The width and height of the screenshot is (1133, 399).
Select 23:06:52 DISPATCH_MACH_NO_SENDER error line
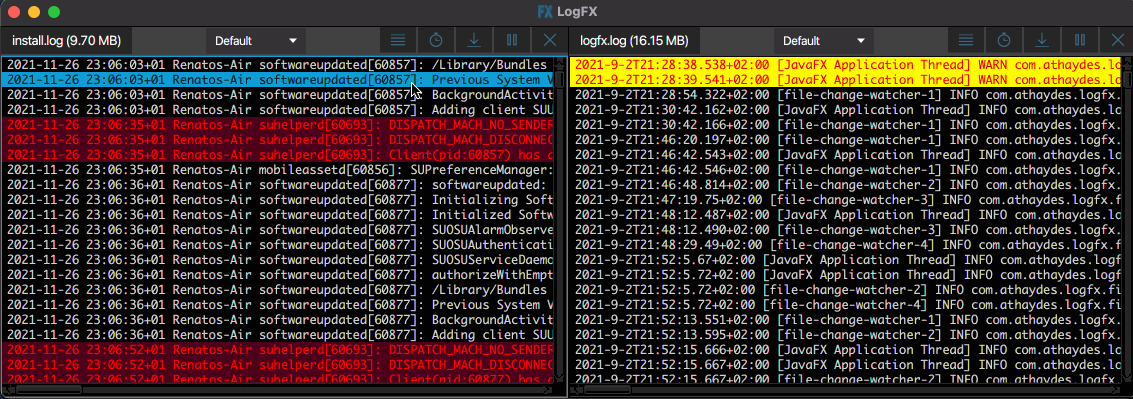278,350
